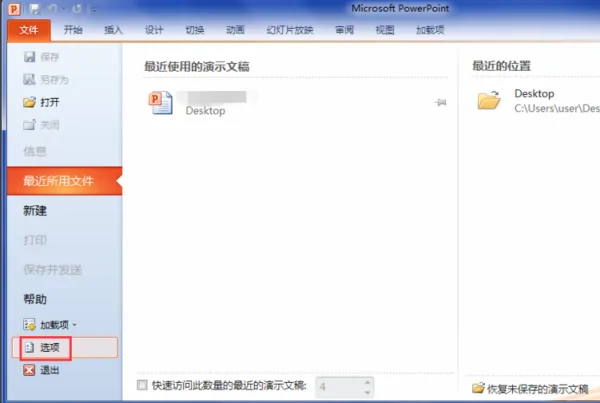Open PowerPoint 选项
Image resolution: width=600 pixels, height=403 pixels.
pos(65,348)
